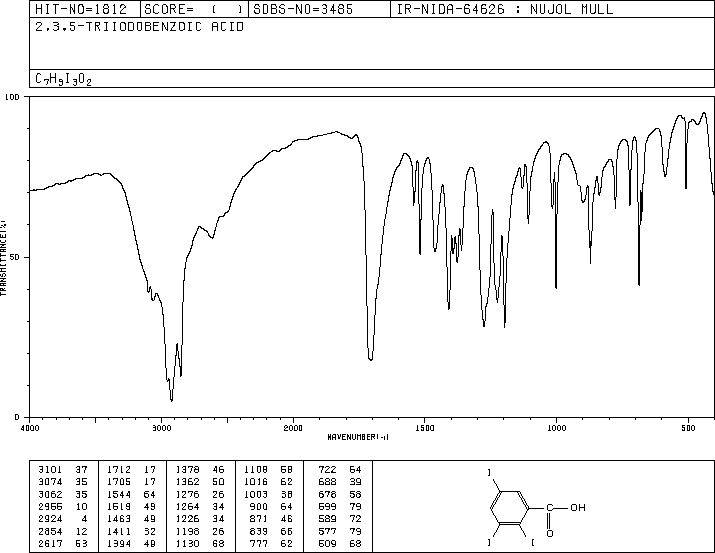Viewport: 715px width, 553px height.
Task: Click the 4000 tick label on the wavenumber axis
Action: pos(30,428)
